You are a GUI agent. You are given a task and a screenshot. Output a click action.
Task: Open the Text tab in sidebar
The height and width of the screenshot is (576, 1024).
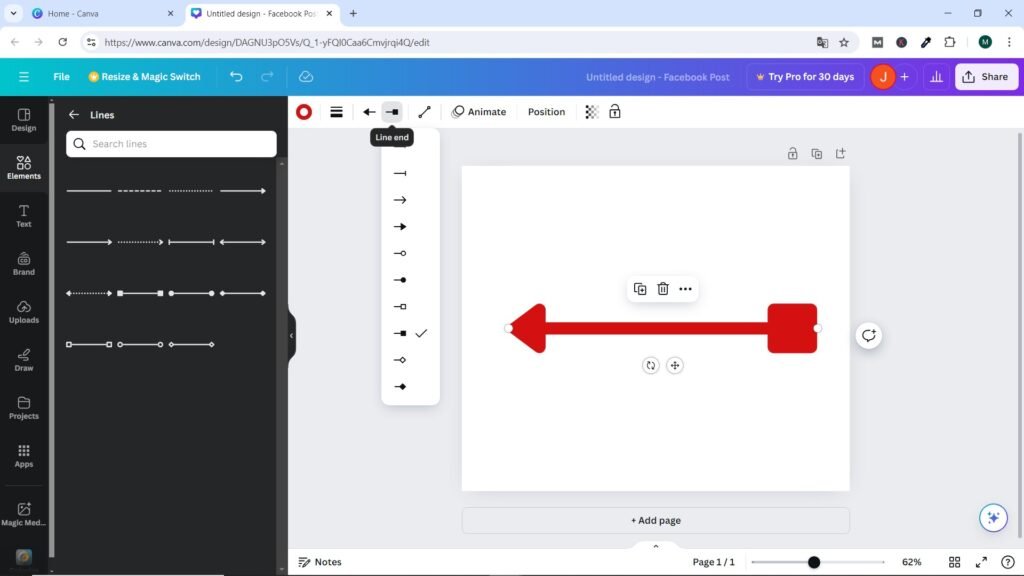(x=24, y=216)
